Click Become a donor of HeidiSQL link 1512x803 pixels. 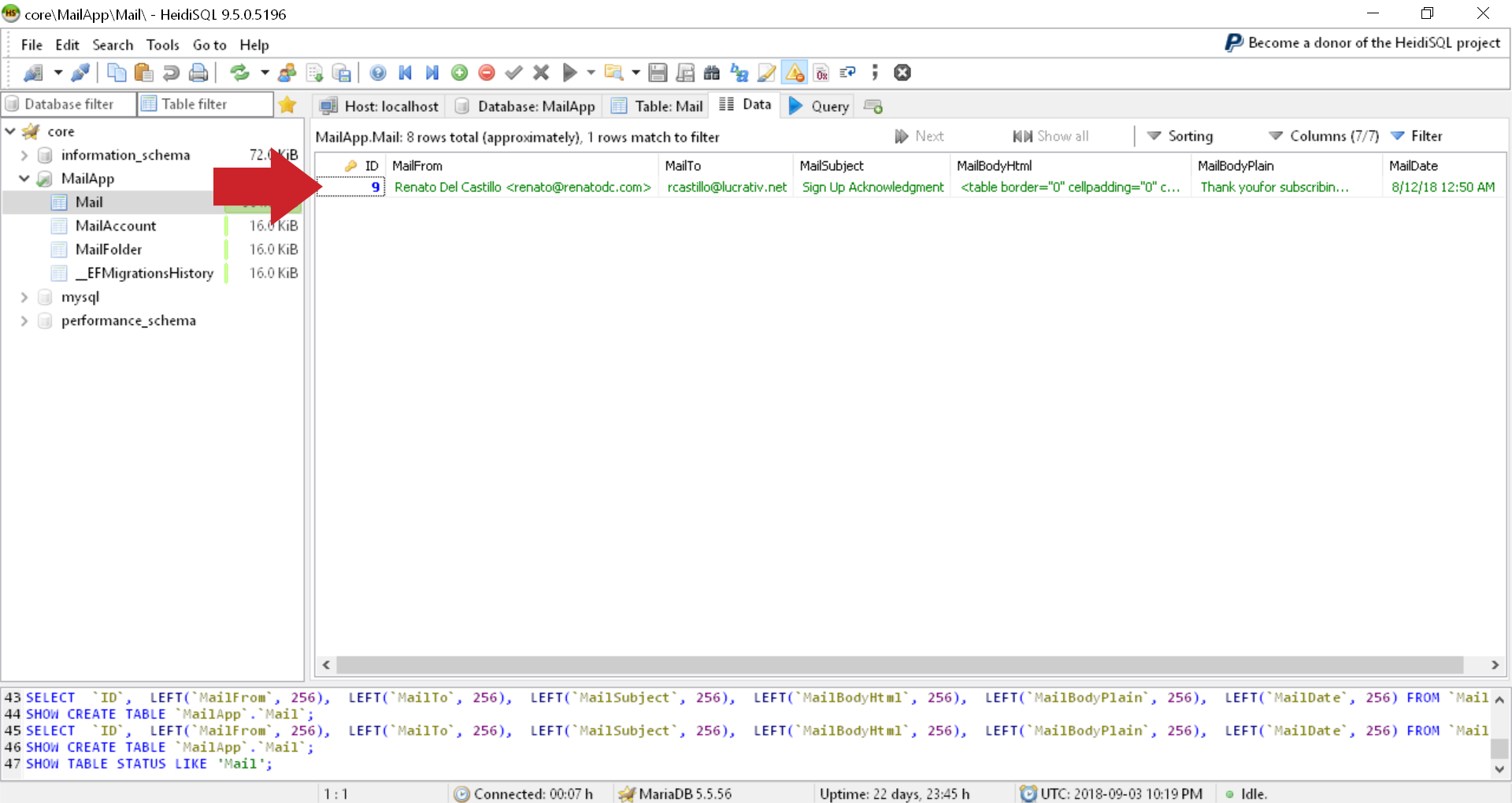[x=1363, y=43]
